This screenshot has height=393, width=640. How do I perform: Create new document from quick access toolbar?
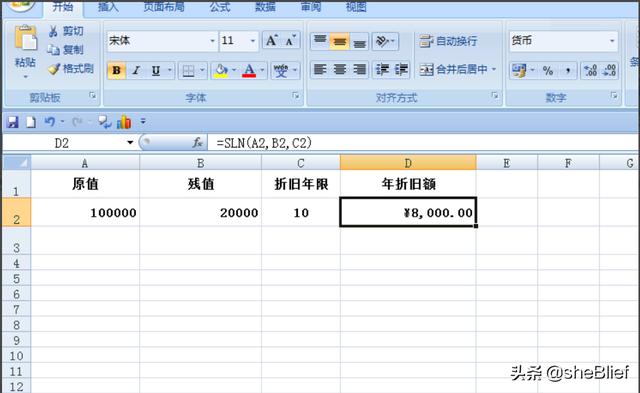point(31,122)
